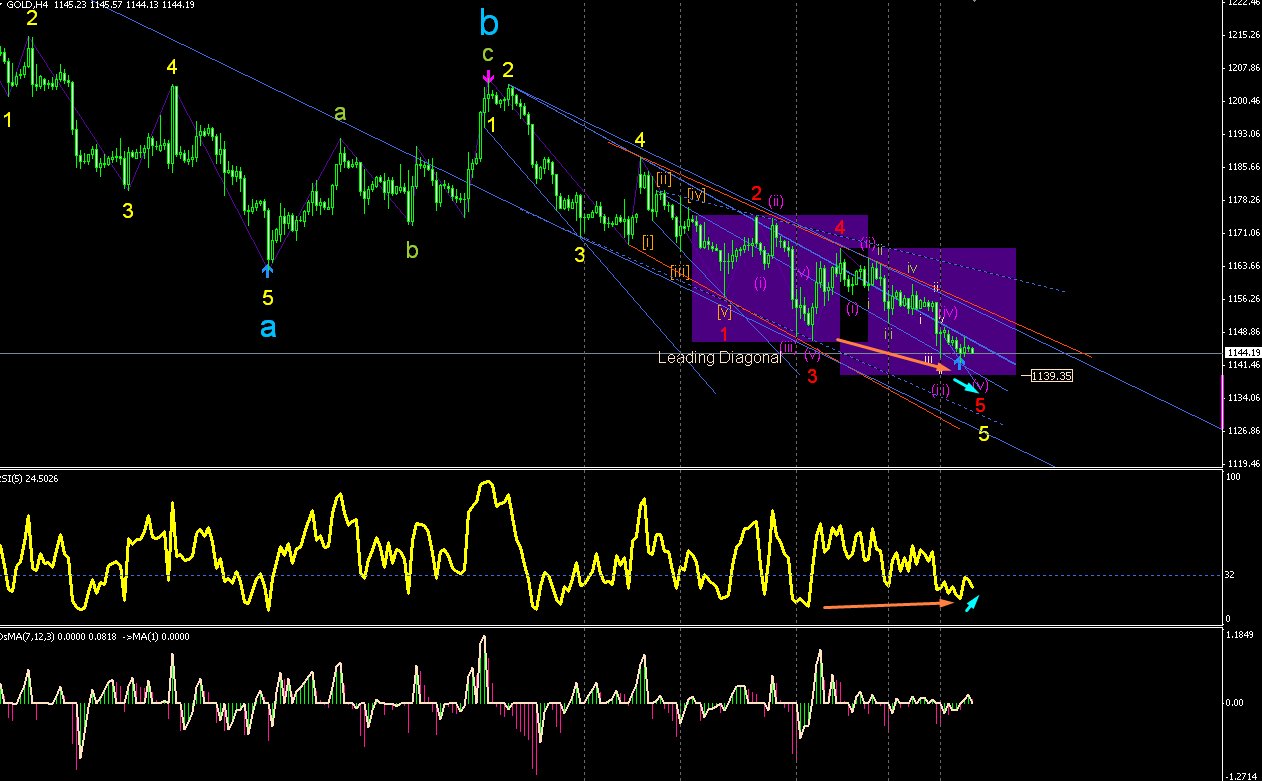
Task: Select the red wave 5 label
Action: [981, 405]
